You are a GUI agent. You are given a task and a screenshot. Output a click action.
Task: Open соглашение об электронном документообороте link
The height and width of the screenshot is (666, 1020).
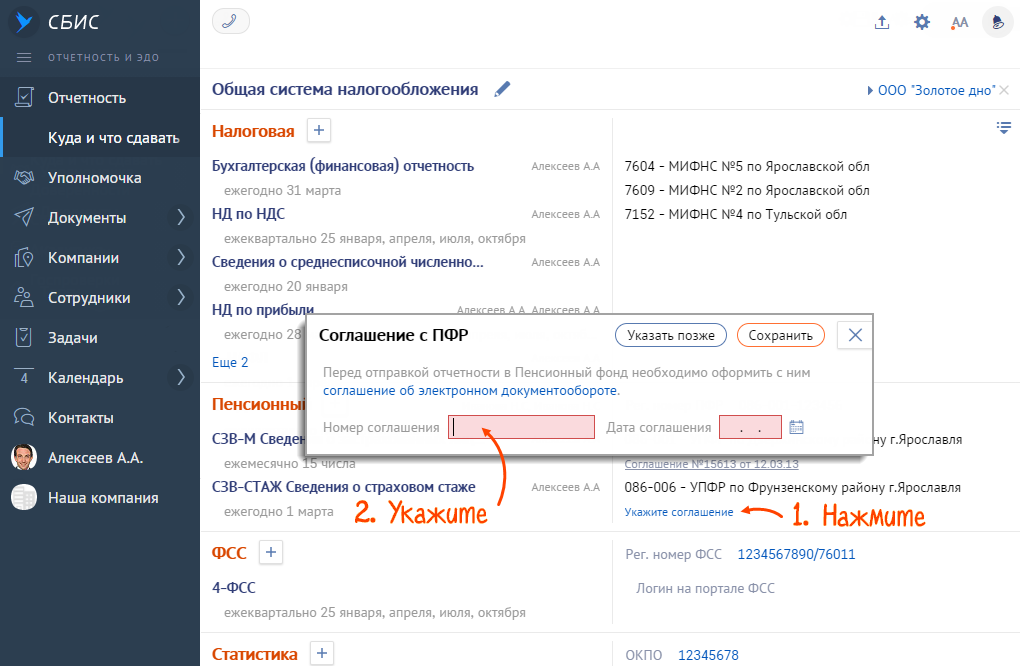point(470,390)
